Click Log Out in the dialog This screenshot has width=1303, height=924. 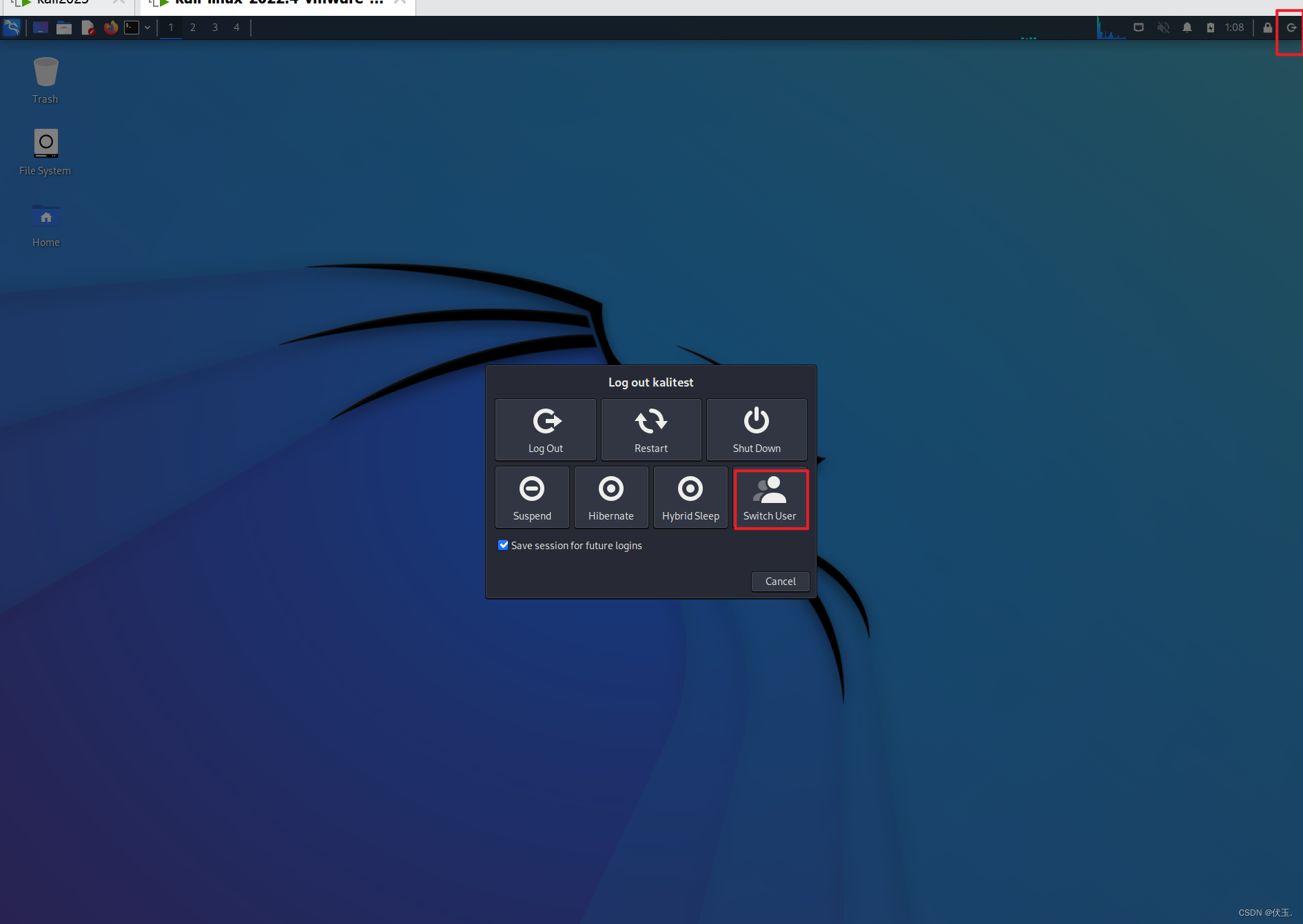(546, 430)
